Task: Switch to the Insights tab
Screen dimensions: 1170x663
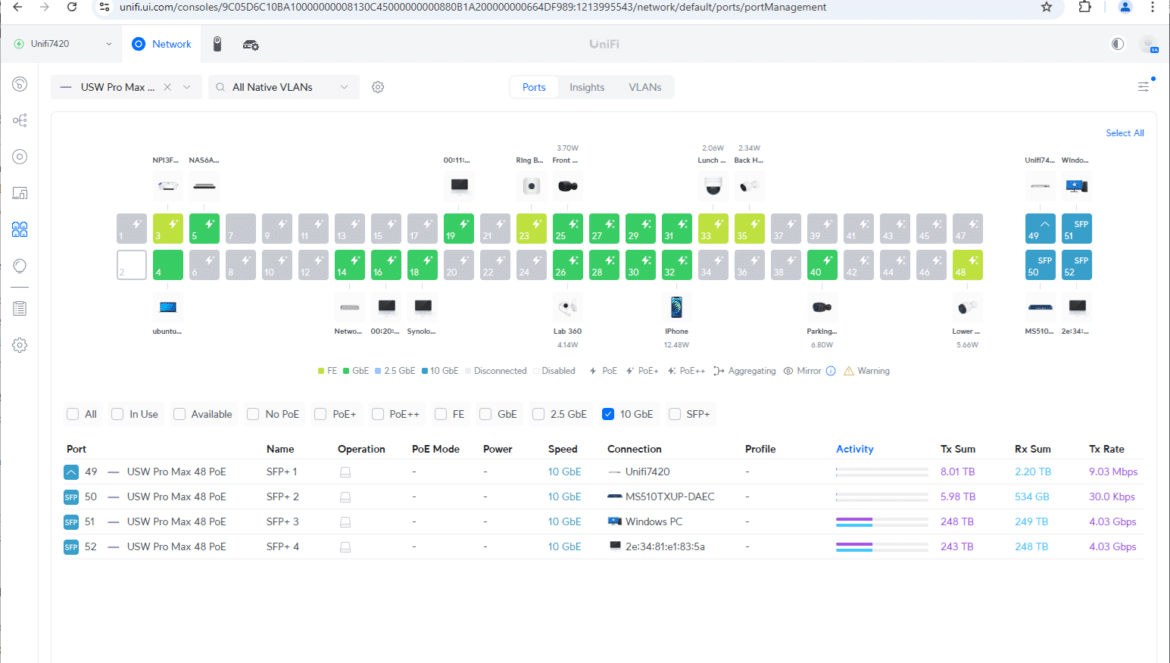Action: pyautogui.click(x=586, y=87)
